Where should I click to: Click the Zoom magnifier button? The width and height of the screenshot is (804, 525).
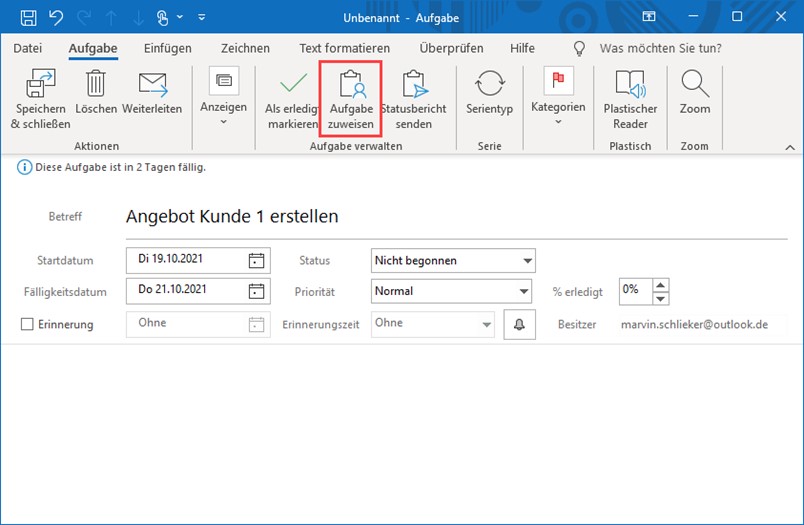tap(695, 92)
